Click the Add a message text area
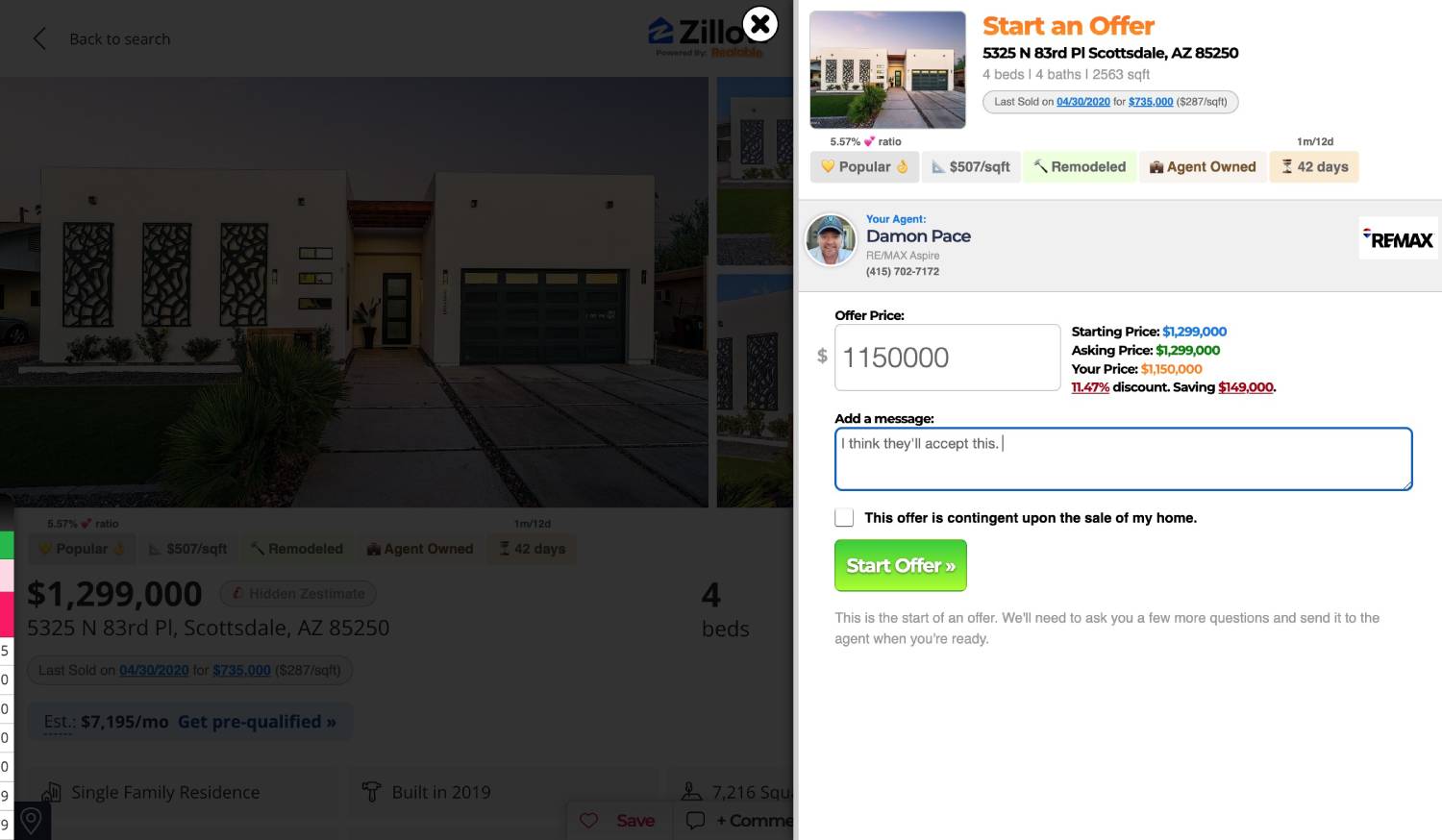This screenshot has width=1442, height=840. [1123, 459]
